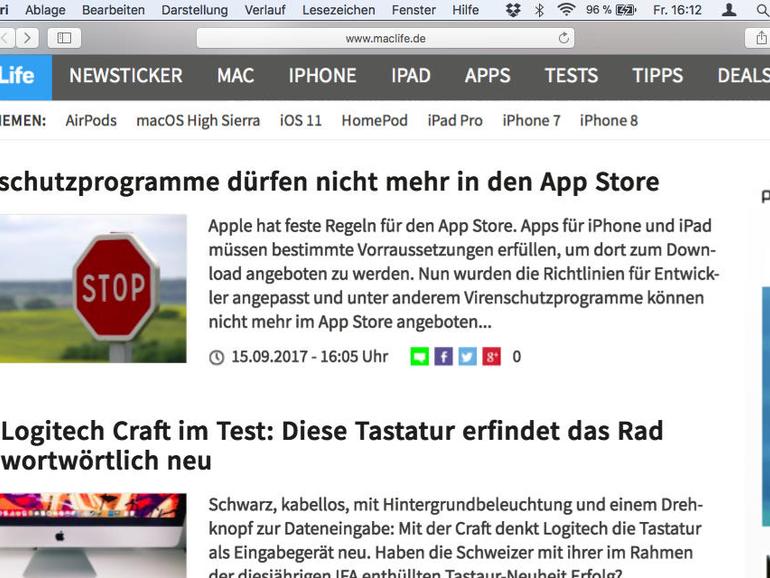Open the Bluetooth status icon

click(x=539, y=10)
